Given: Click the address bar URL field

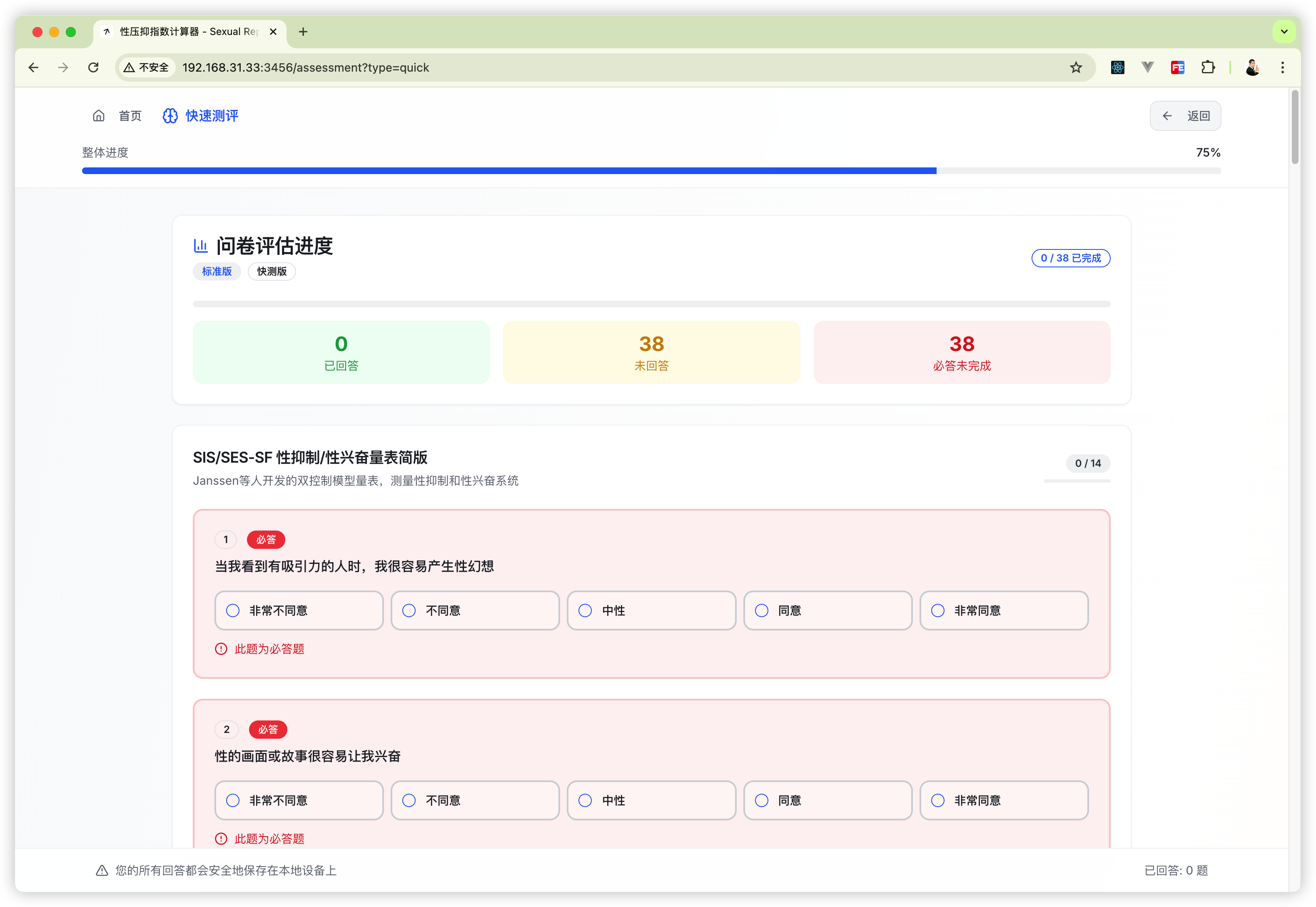Looking at the screenshot, I should [568, 67].
